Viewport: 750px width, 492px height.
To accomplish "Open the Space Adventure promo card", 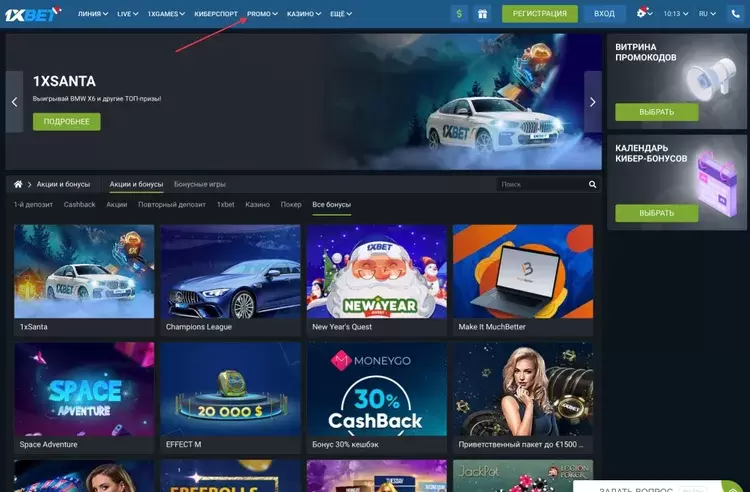I will point(84,398).
